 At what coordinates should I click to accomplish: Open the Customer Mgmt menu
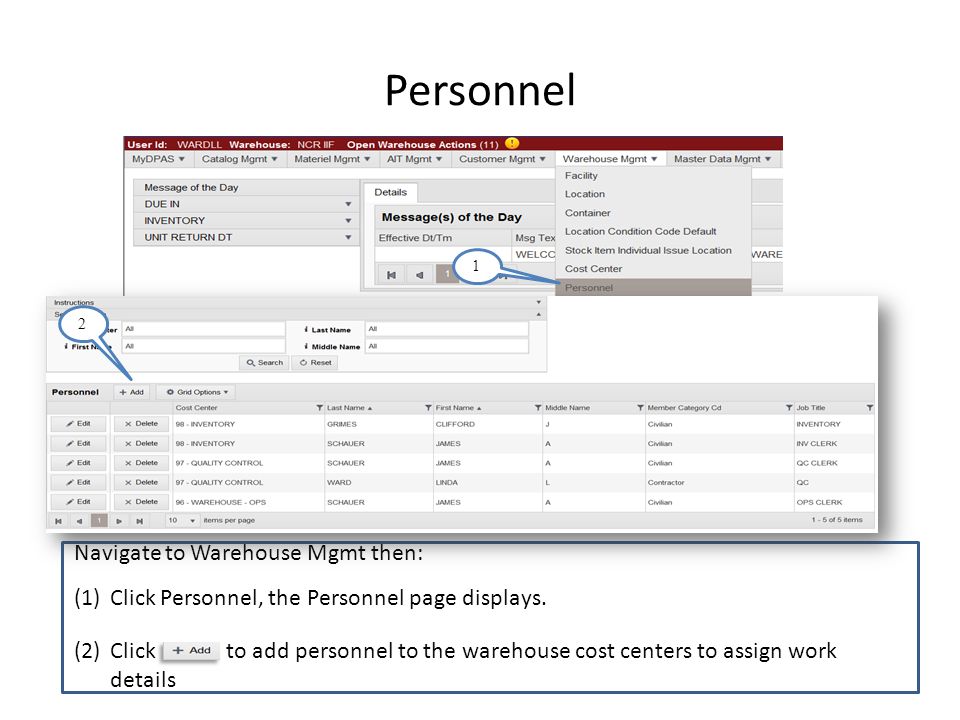[502, 159]
